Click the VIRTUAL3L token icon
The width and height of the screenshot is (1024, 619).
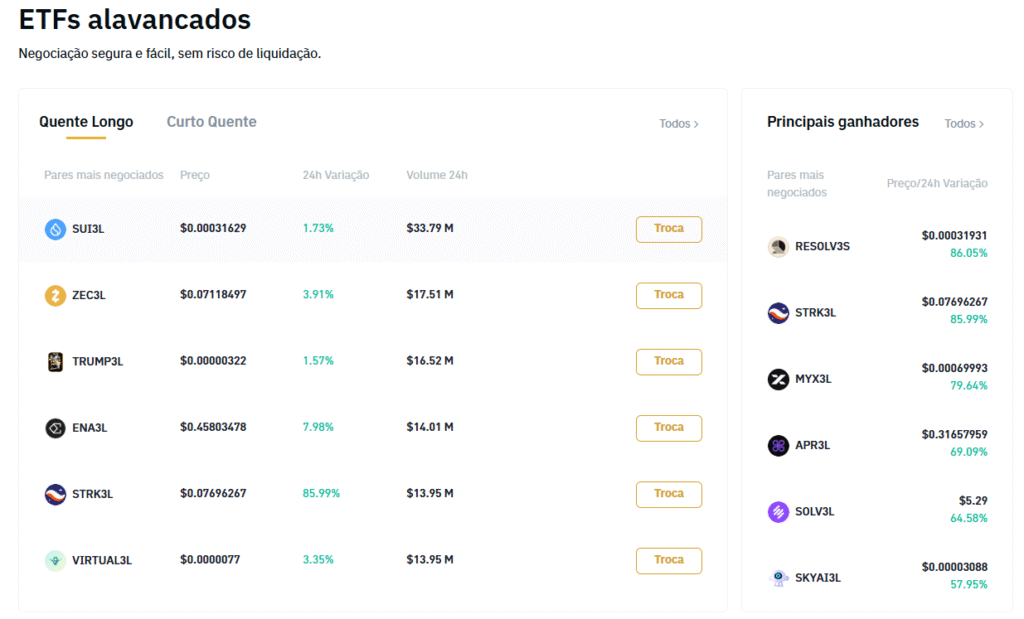tap(55, 560)
